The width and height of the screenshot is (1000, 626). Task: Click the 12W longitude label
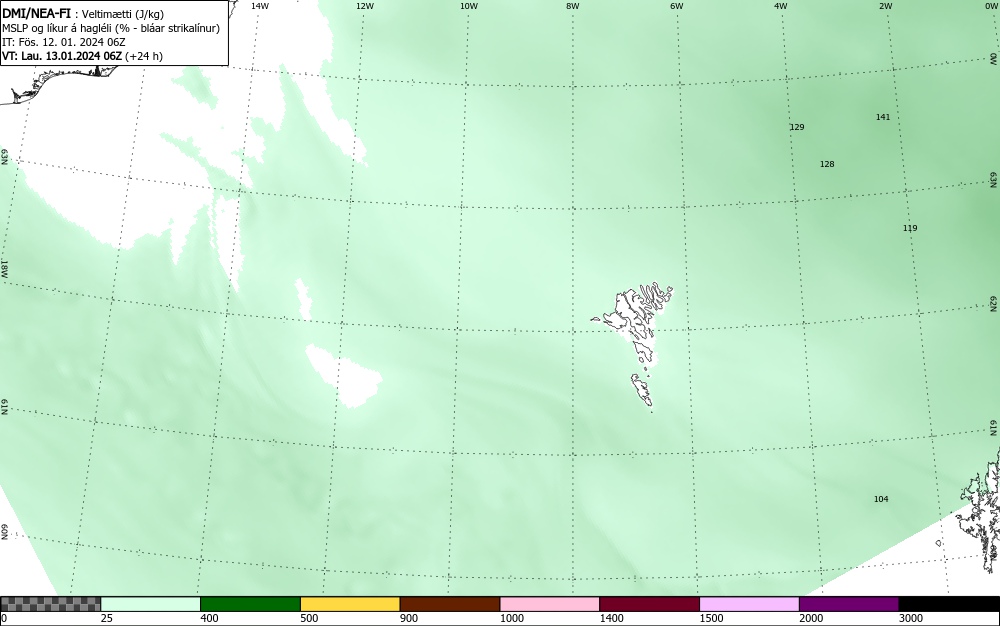364,6
